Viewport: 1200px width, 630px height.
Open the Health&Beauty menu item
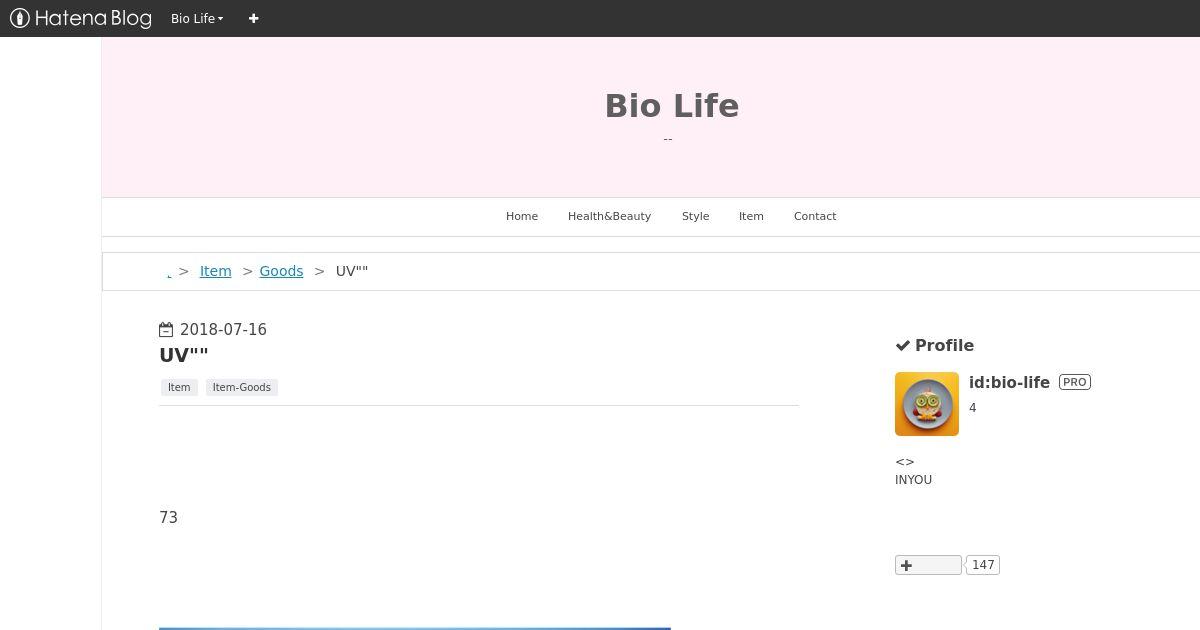pos(609,216)
